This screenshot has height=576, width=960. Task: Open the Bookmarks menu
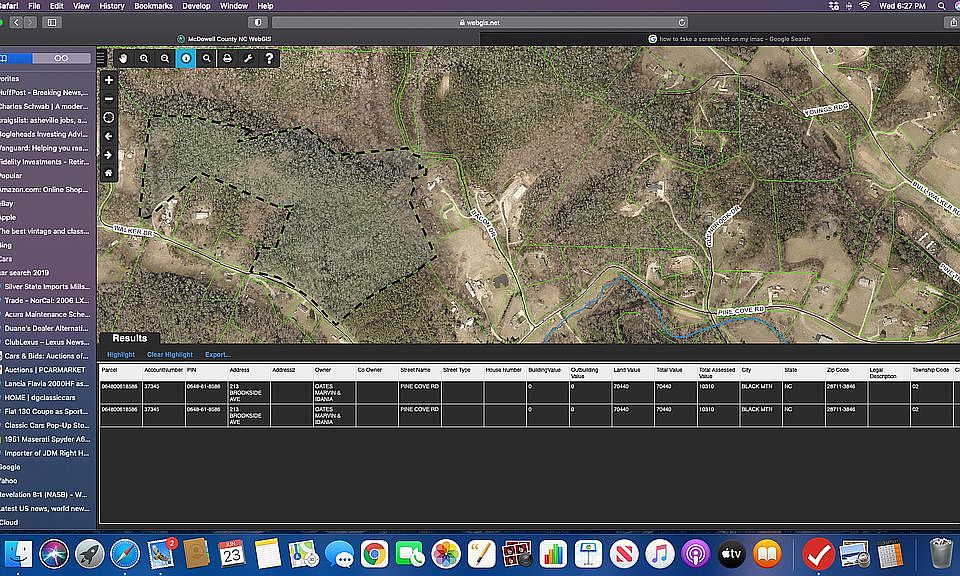[153, 6]
